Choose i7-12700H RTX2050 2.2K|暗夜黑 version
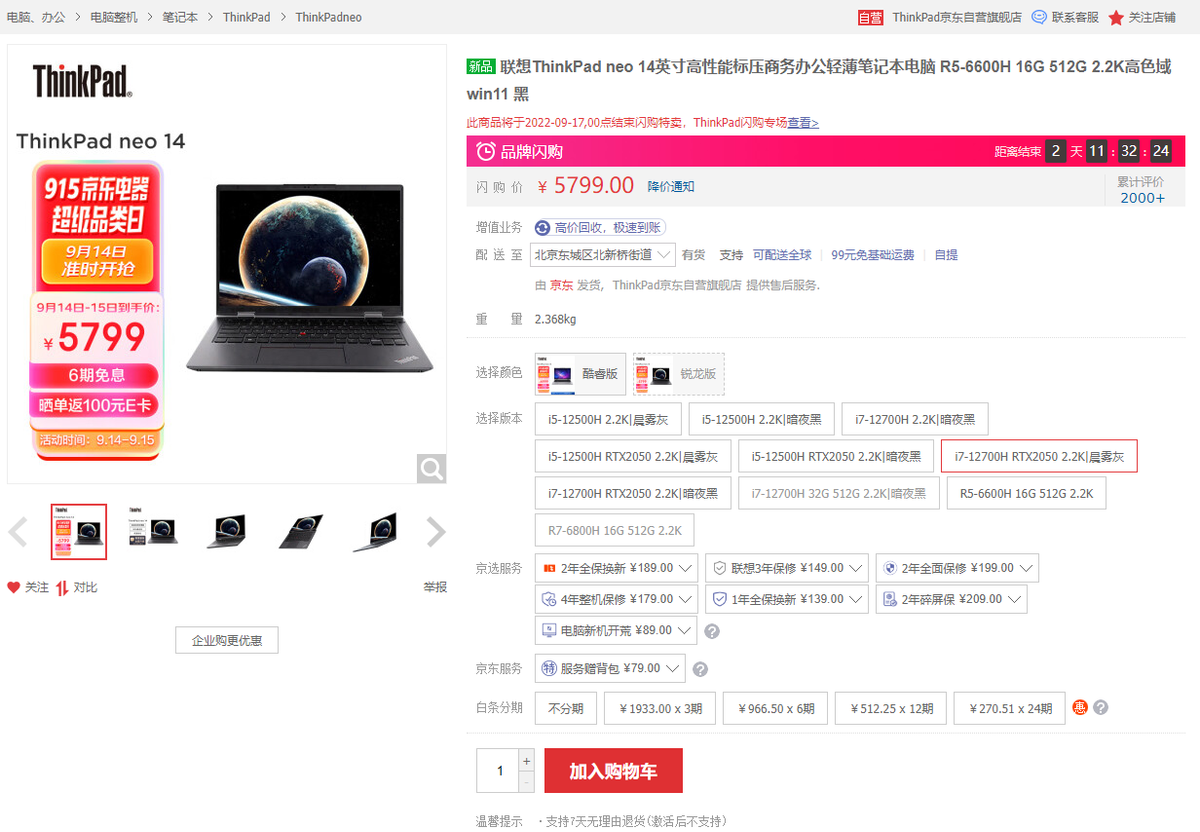 tap(633, 493)
